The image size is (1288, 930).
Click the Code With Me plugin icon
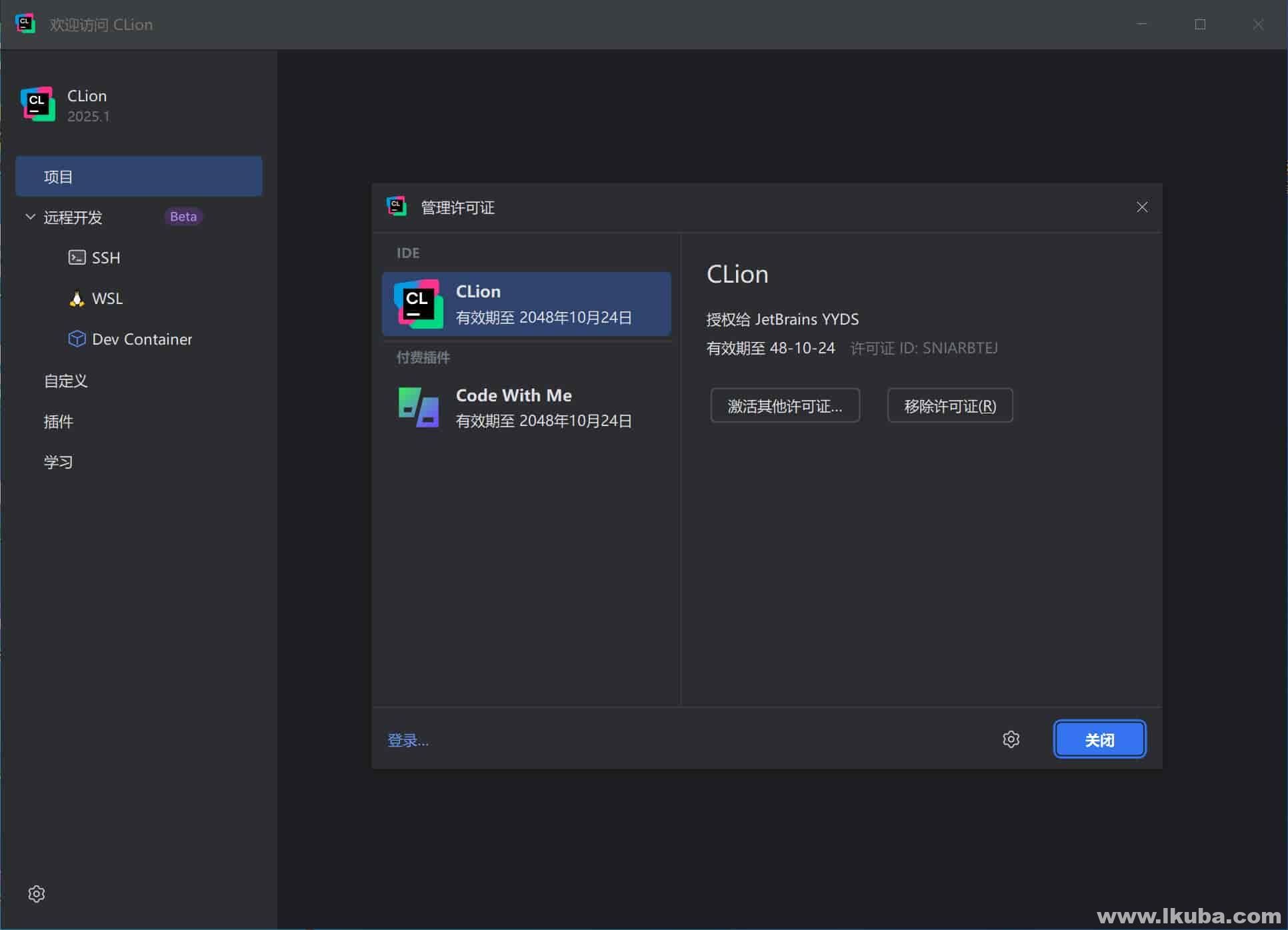[x=419, y=407]
